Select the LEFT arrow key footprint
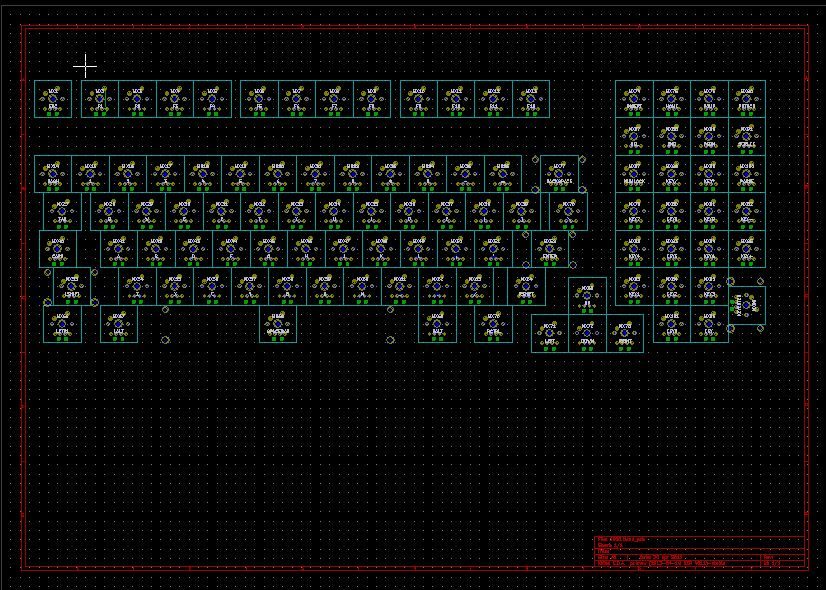This screenshot has width=826, height=590. [550, 333]
